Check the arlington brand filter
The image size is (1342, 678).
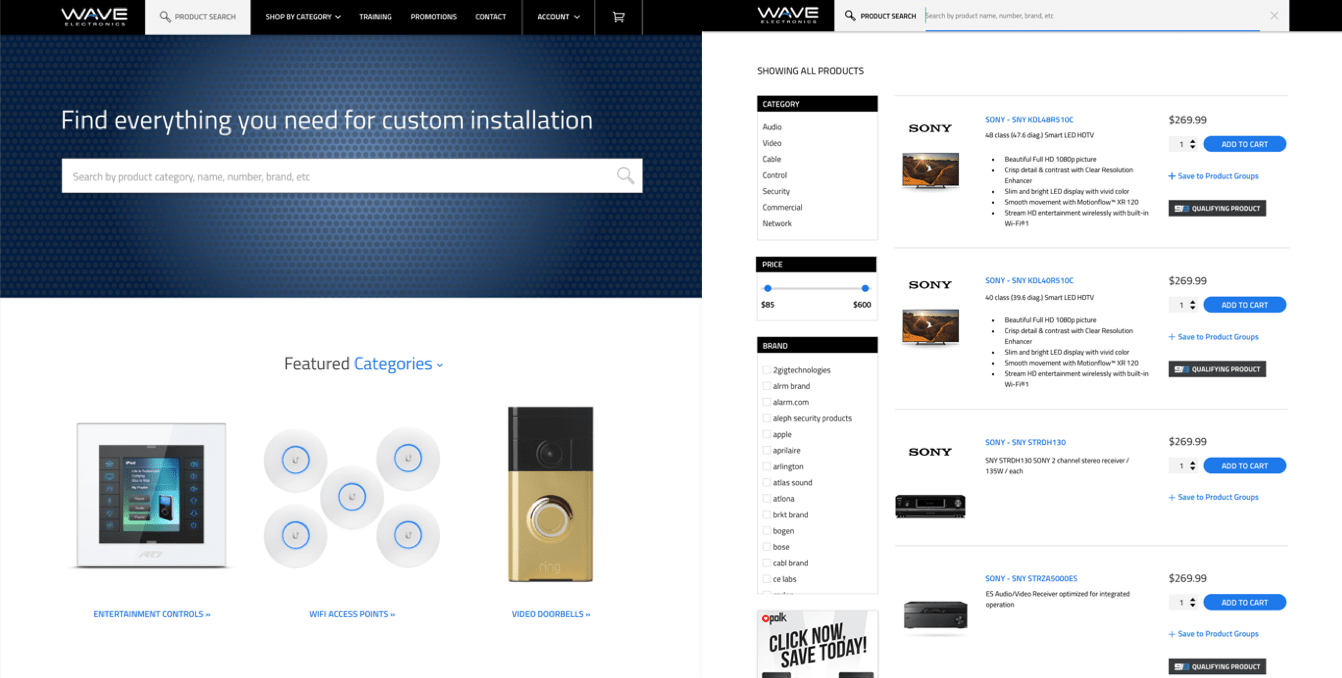(x=767, y=466)
